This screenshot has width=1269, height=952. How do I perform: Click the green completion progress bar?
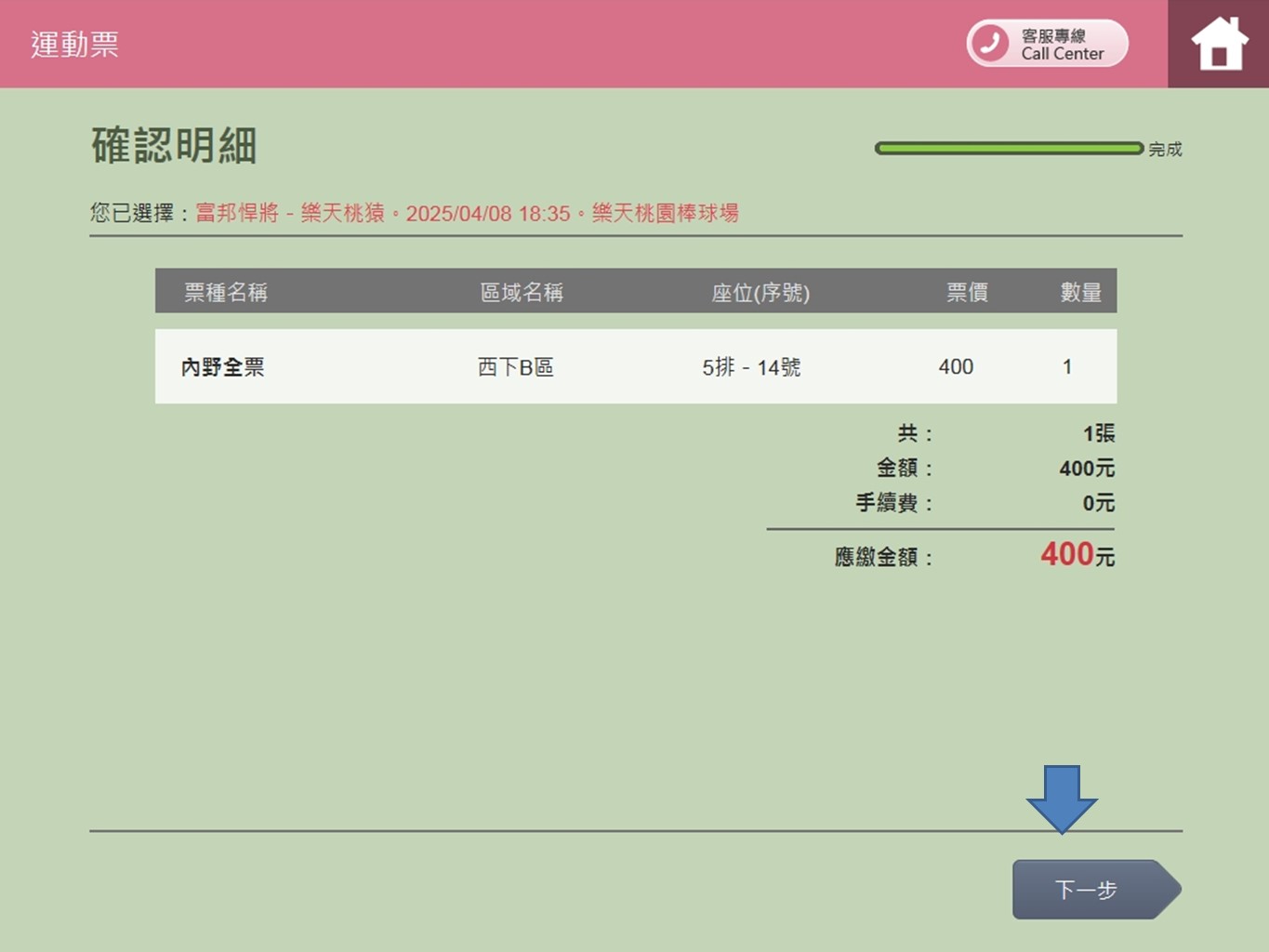(x=1009, y=148)
